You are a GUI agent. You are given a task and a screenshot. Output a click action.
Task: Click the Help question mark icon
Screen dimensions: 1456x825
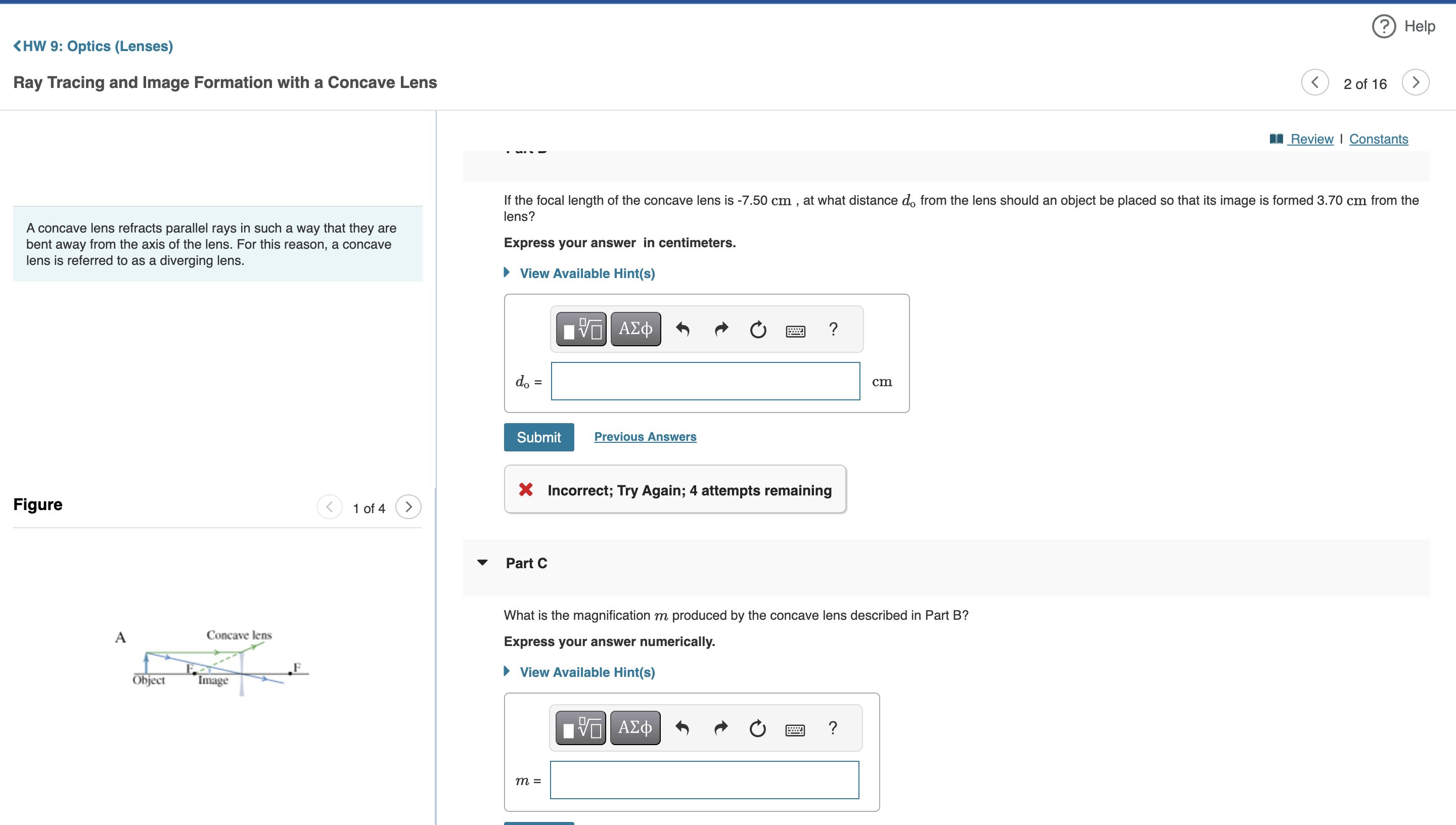(x=1383, y=26)
